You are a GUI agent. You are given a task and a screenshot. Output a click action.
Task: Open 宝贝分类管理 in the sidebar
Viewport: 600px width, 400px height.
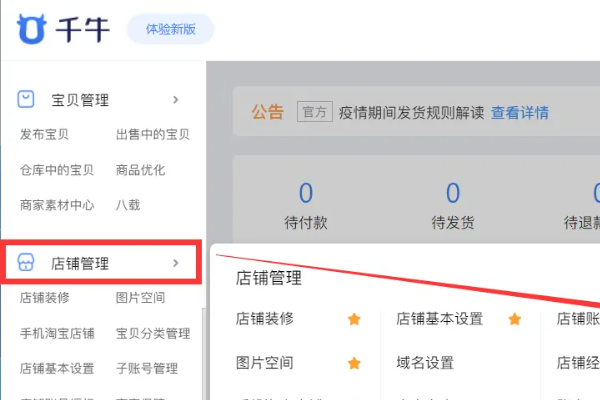152,333
